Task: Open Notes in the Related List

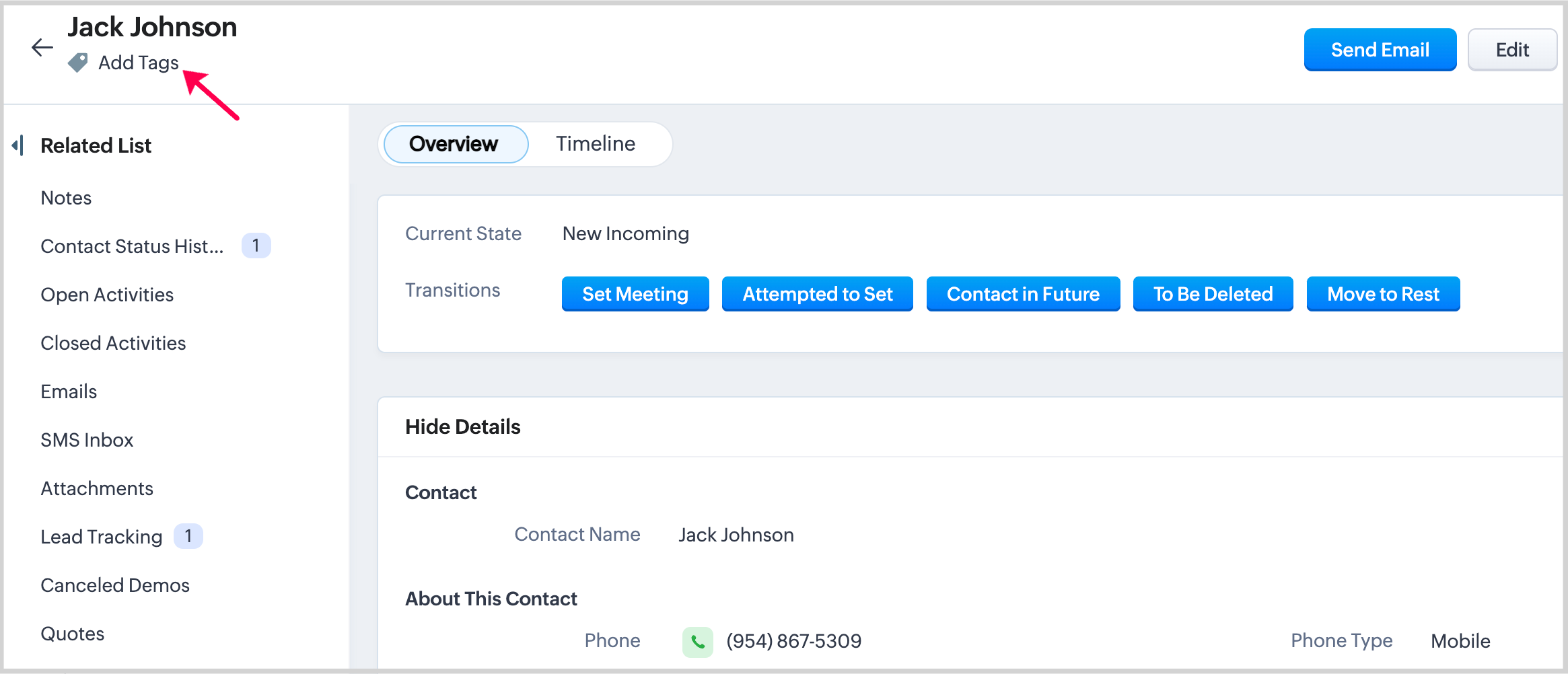Action: click(66, 198)
